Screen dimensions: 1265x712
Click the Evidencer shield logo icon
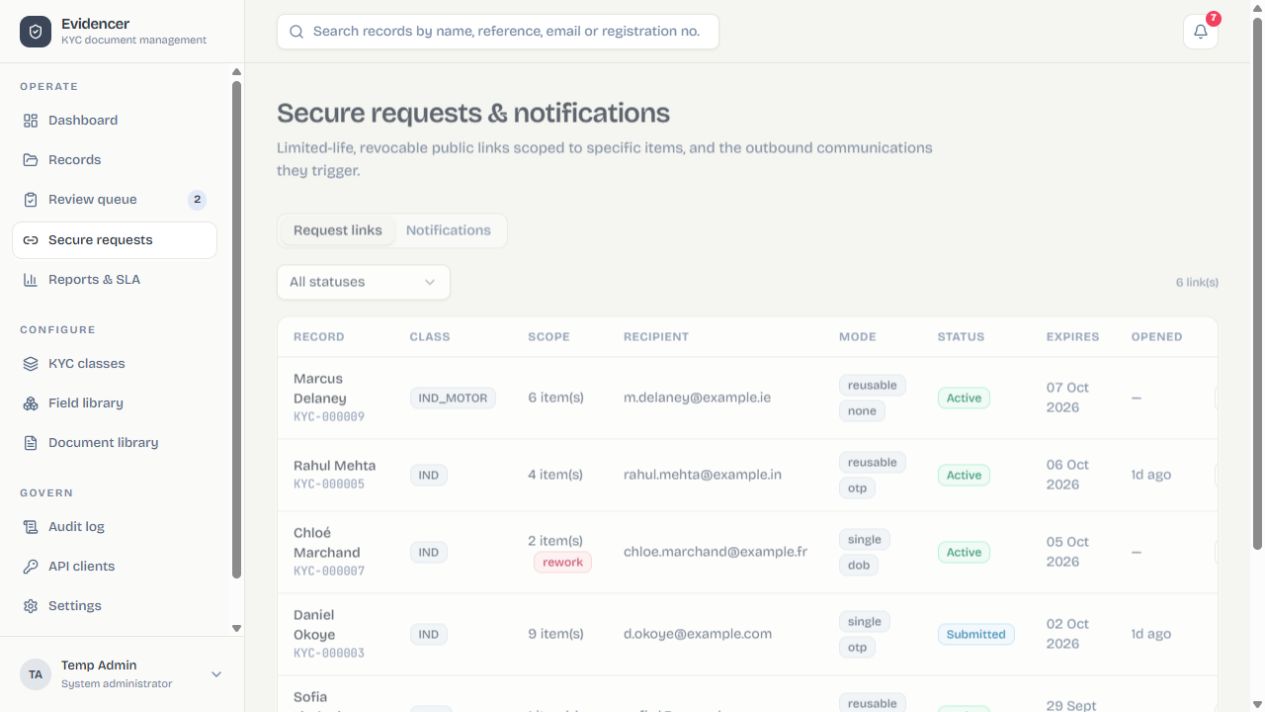pos(35,32)
